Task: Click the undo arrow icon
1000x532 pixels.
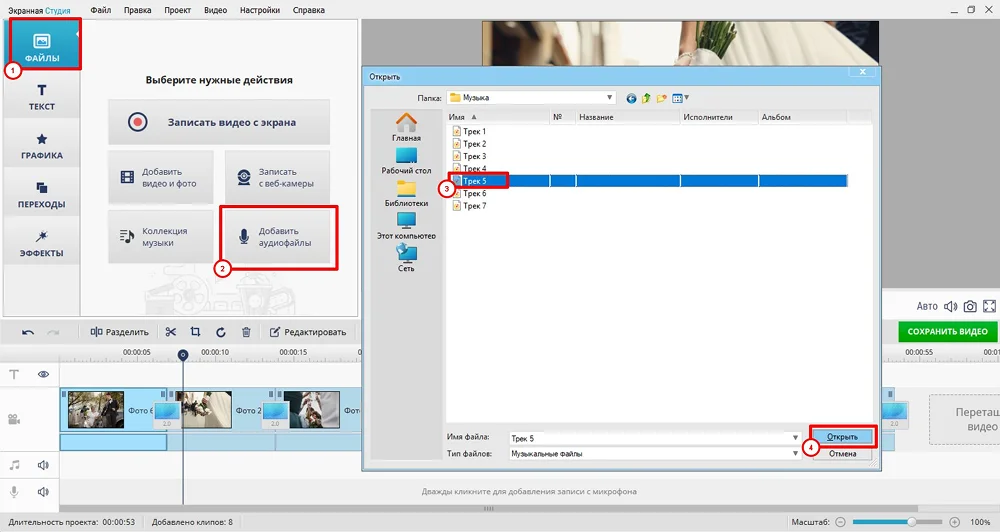Action: click(x=28, y=332)
